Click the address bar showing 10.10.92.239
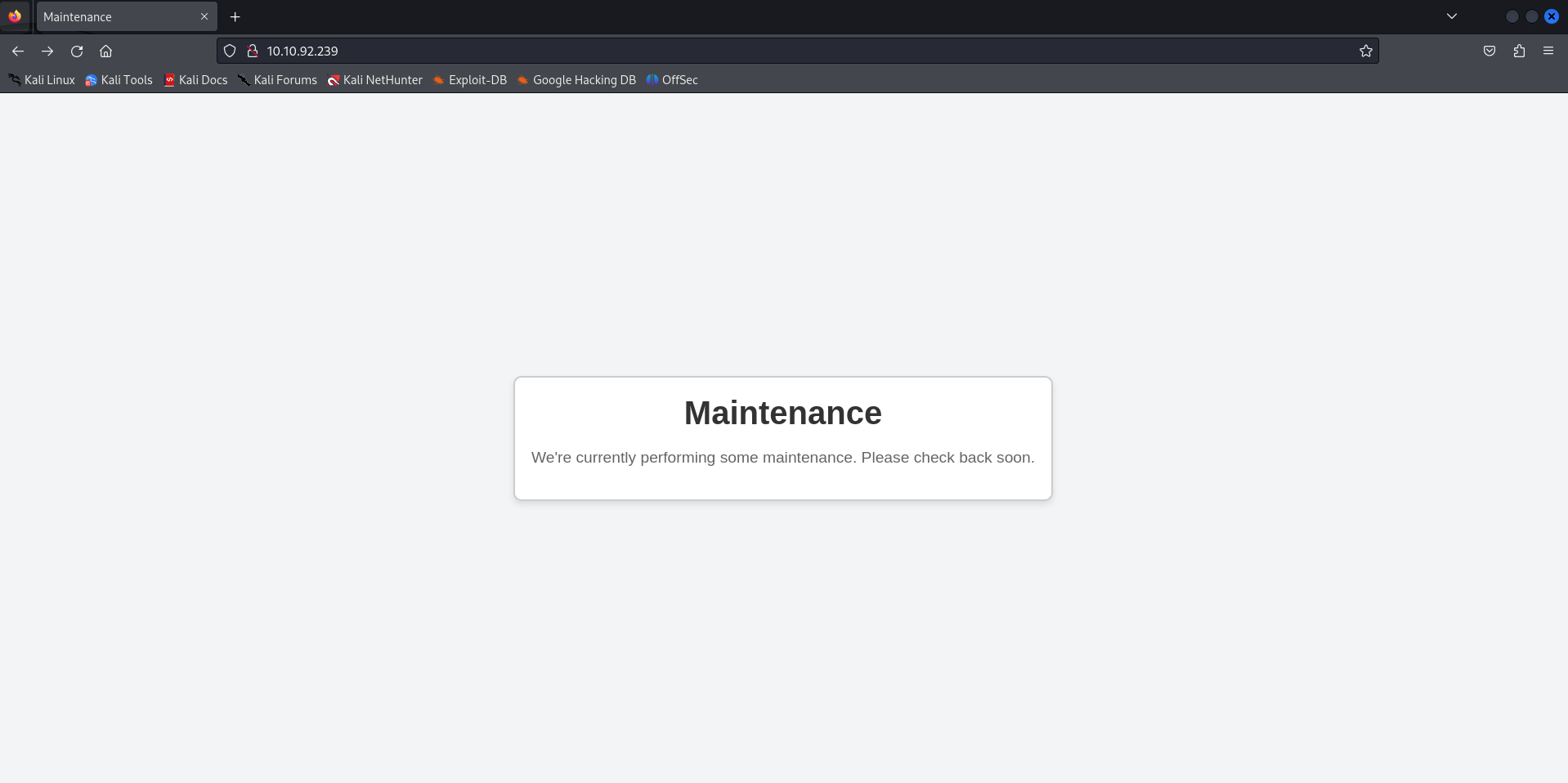Viewport: 1568px width, 783px height. pyautogui.click(x=797, y=51)
